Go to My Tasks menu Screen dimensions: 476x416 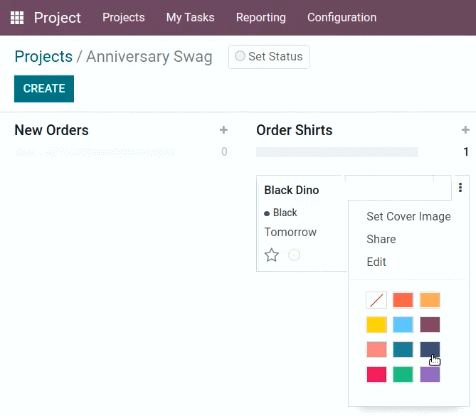tap(190, 17)
